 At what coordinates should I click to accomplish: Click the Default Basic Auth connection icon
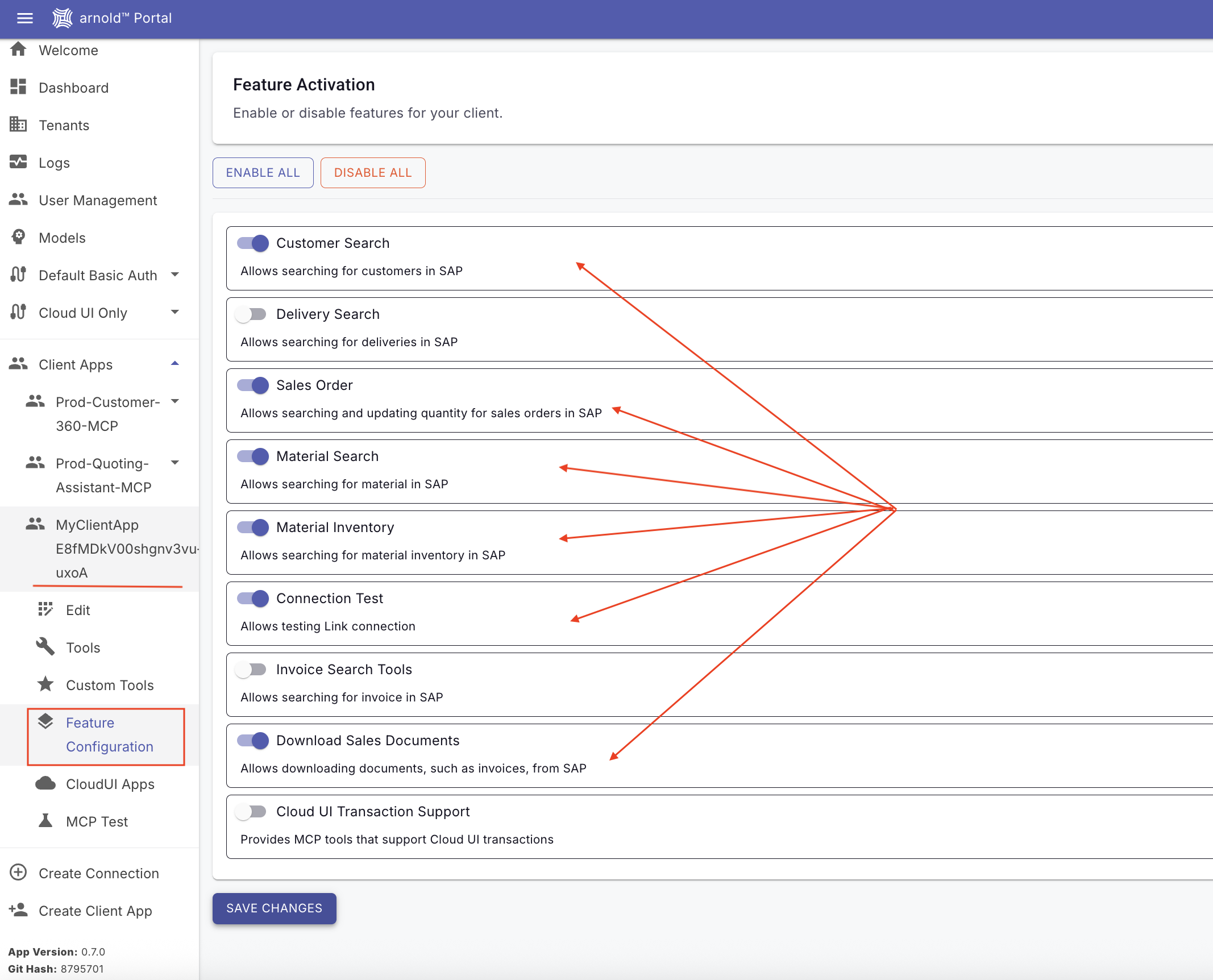[x=18, y=275]
